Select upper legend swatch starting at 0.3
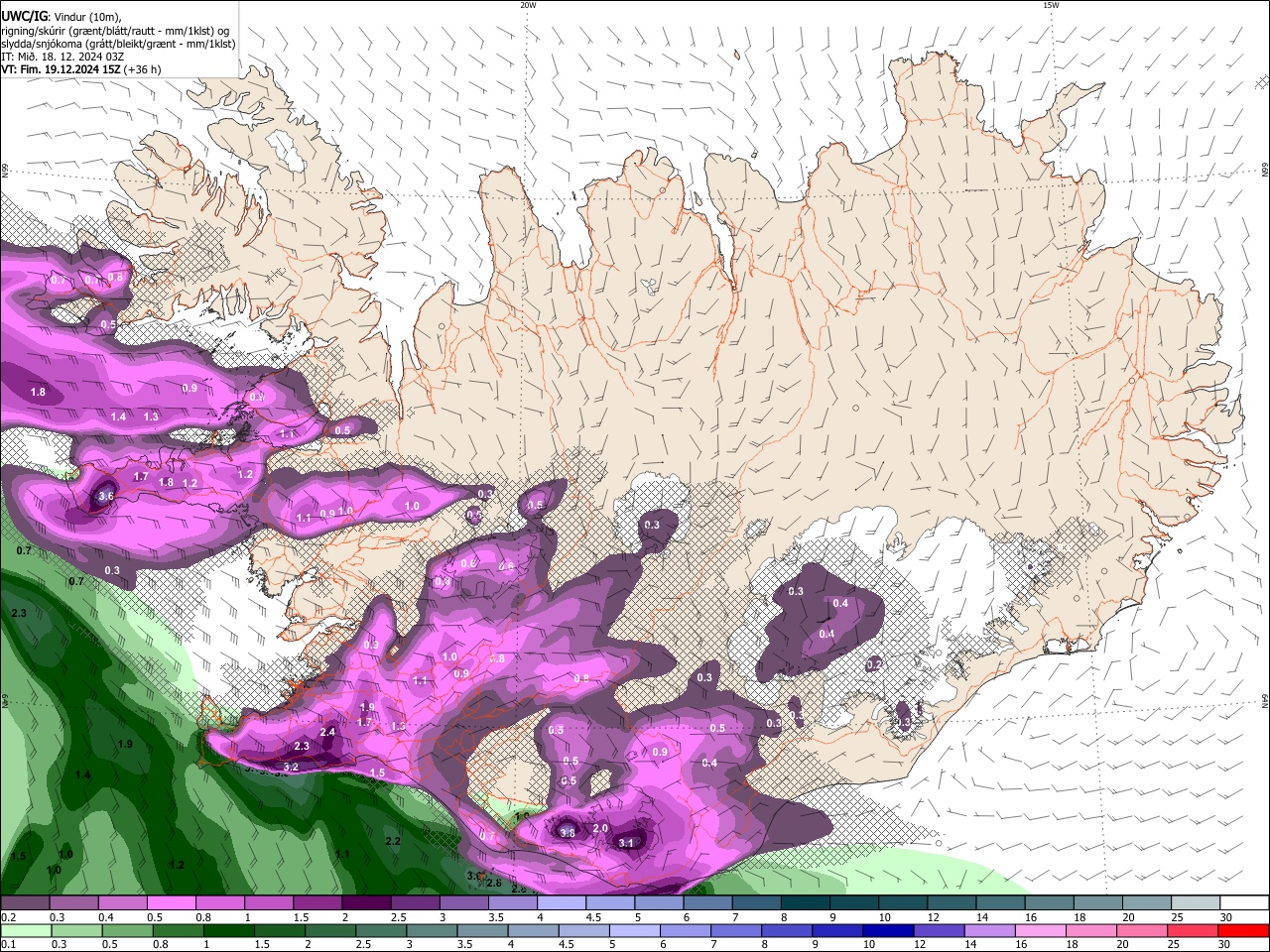 pos(73,902)
